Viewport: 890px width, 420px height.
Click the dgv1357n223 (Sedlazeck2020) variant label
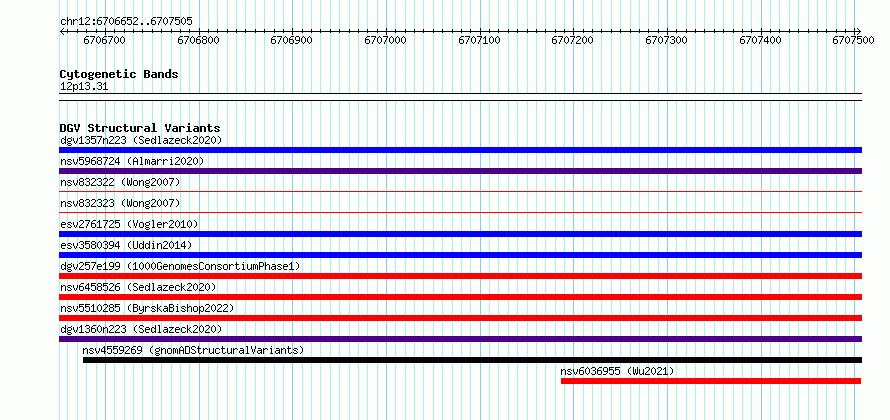(x=141, y=140)
